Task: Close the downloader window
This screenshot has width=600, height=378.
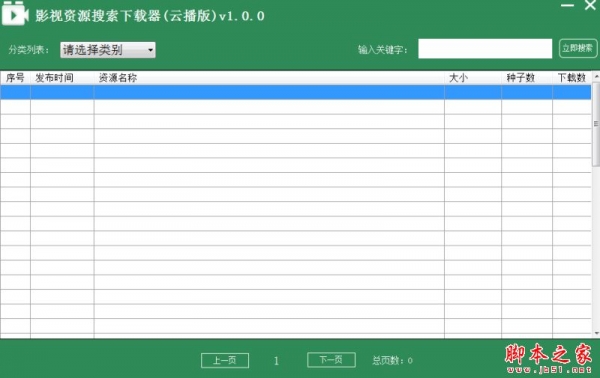Action: (590, 5)
